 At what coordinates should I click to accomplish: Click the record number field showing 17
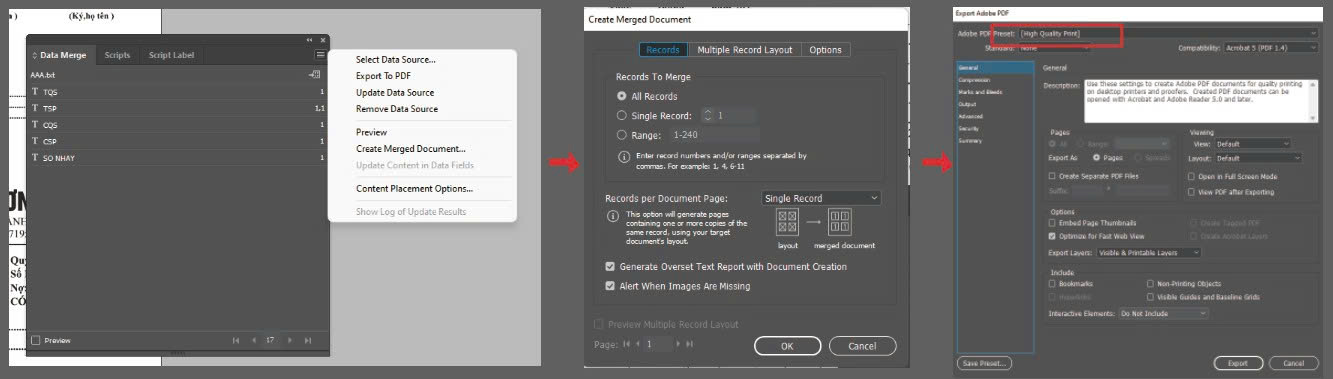[270, 341]
